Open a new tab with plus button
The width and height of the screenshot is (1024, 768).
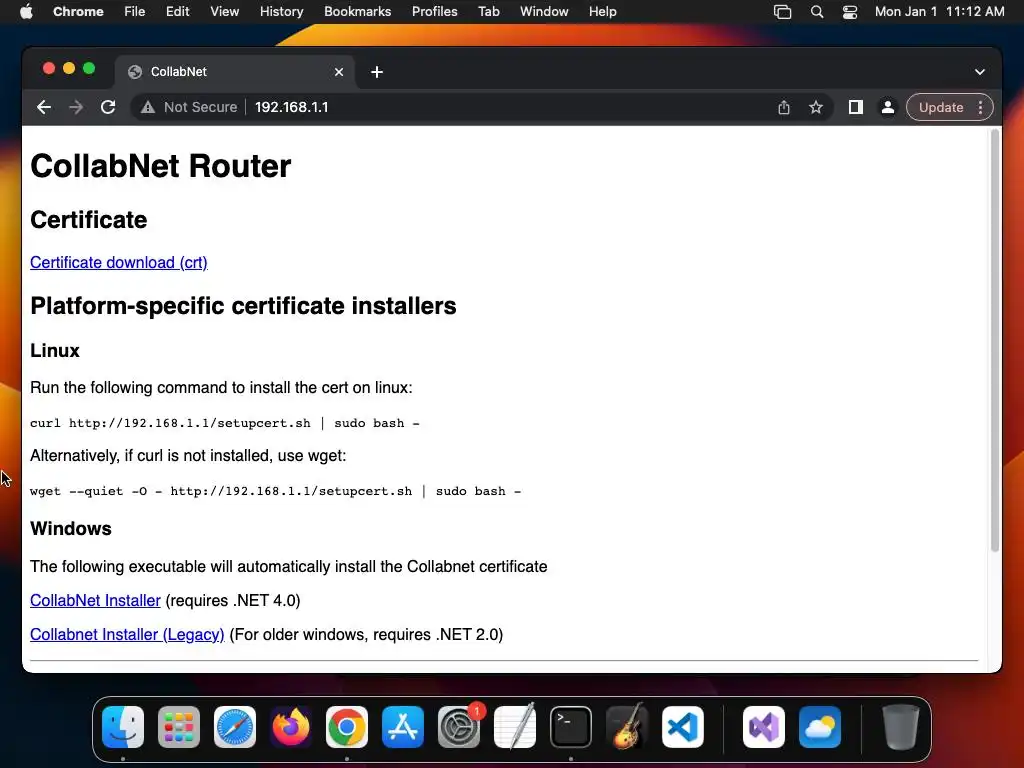377,72
